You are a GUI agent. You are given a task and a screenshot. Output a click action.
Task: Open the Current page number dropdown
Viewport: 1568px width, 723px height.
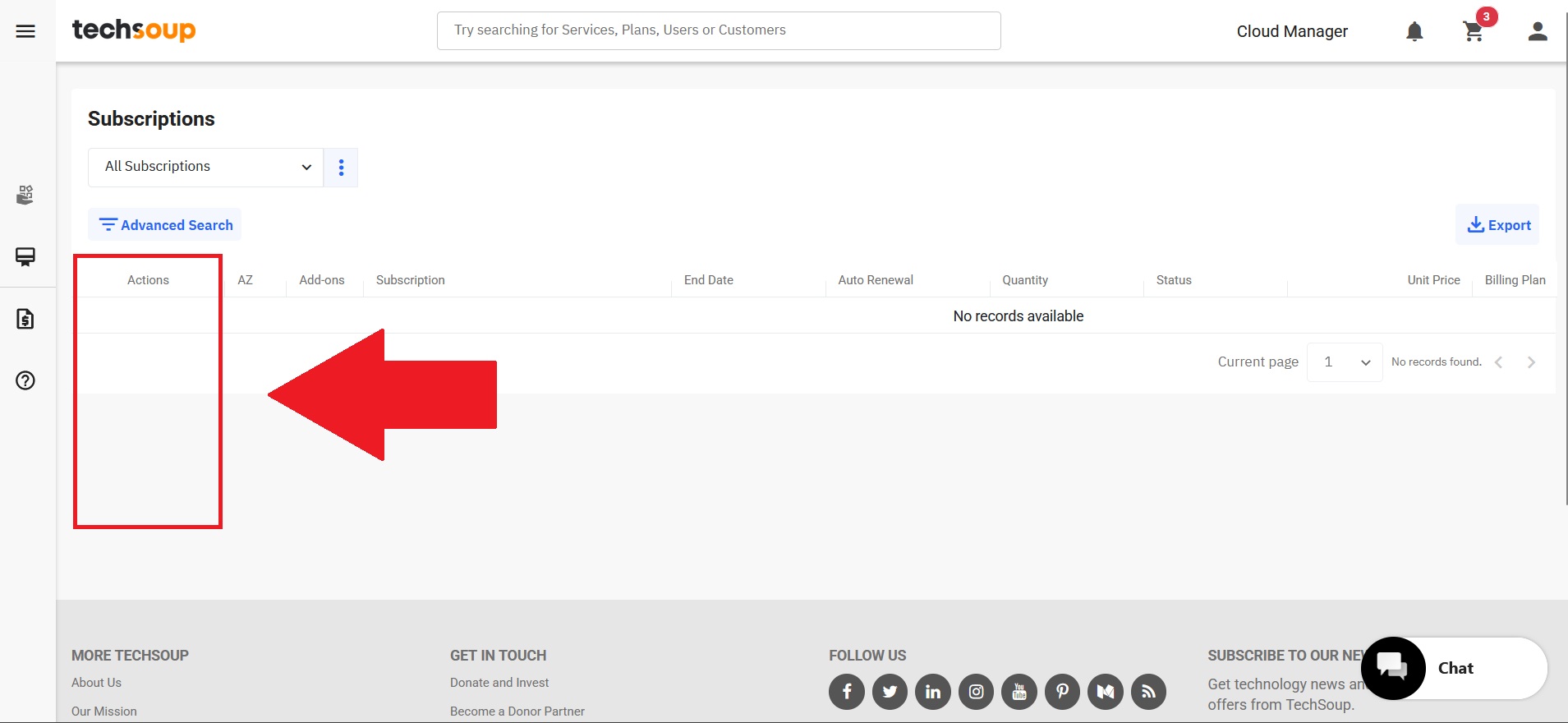(1345, 362)
